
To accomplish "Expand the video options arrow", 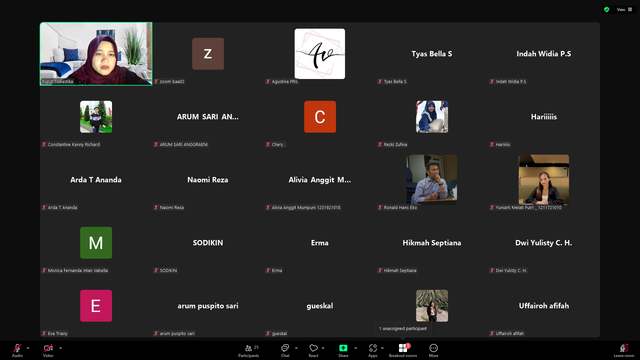I will [60, 348].
